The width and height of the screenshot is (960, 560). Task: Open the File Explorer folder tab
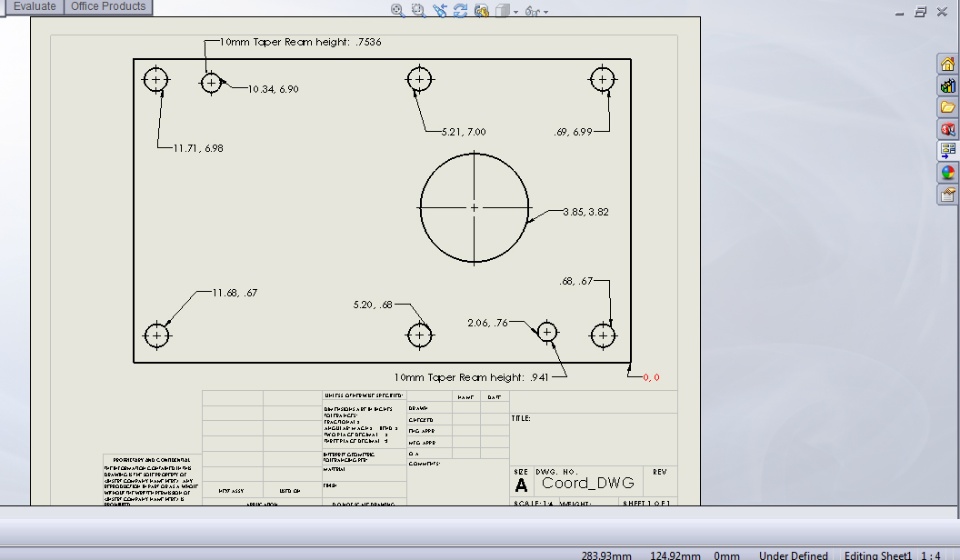coord(947,108)
